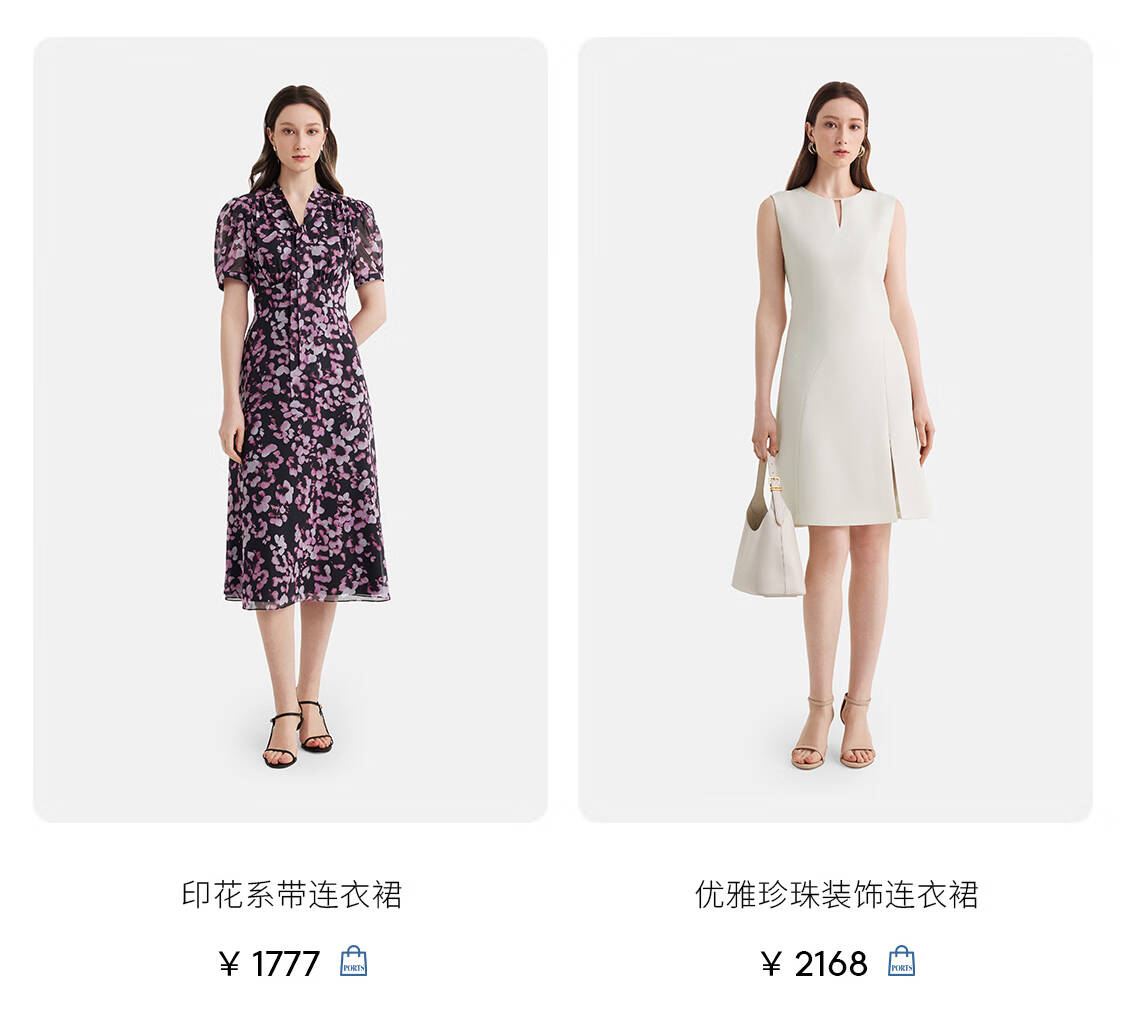The width and height of the screenshot is (1125, 1026).
Task: Open the 优雅珍珠装饰连衣裙 product title
Action: (x=836, y=895)
